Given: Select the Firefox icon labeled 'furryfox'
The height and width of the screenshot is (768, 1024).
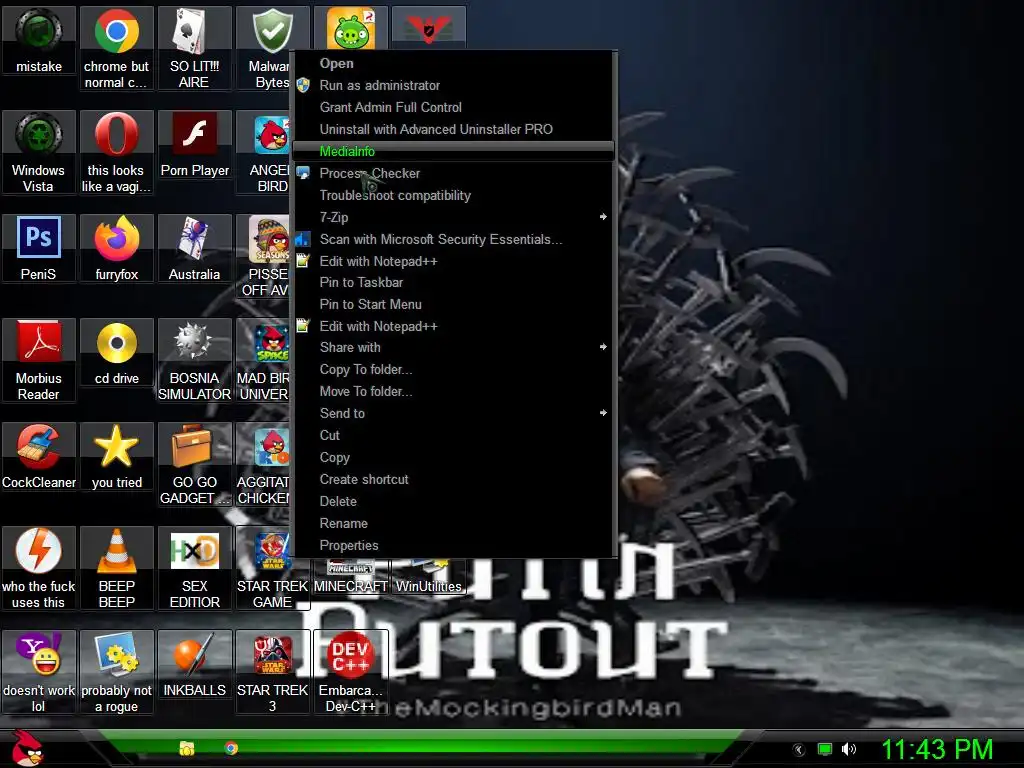Looking at the screenshot, I should [116, 248].
